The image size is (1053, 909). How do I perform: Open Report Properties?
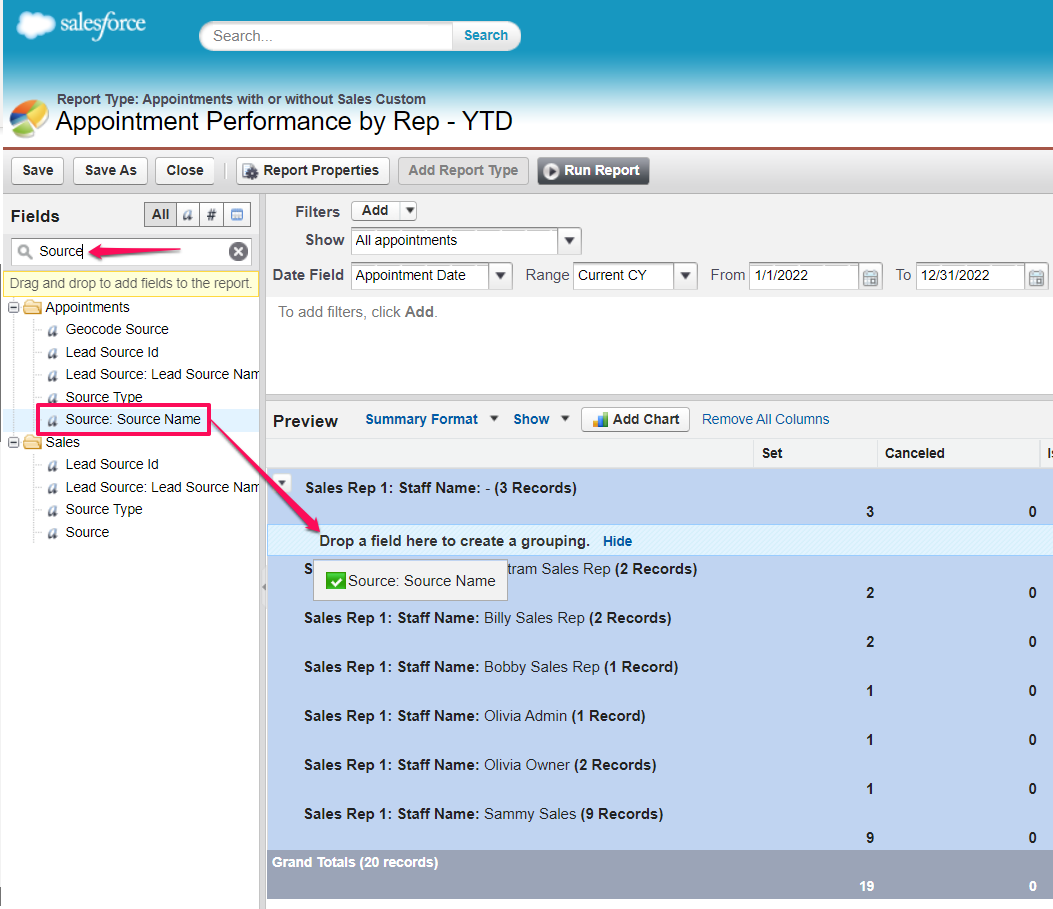(312, 171)
